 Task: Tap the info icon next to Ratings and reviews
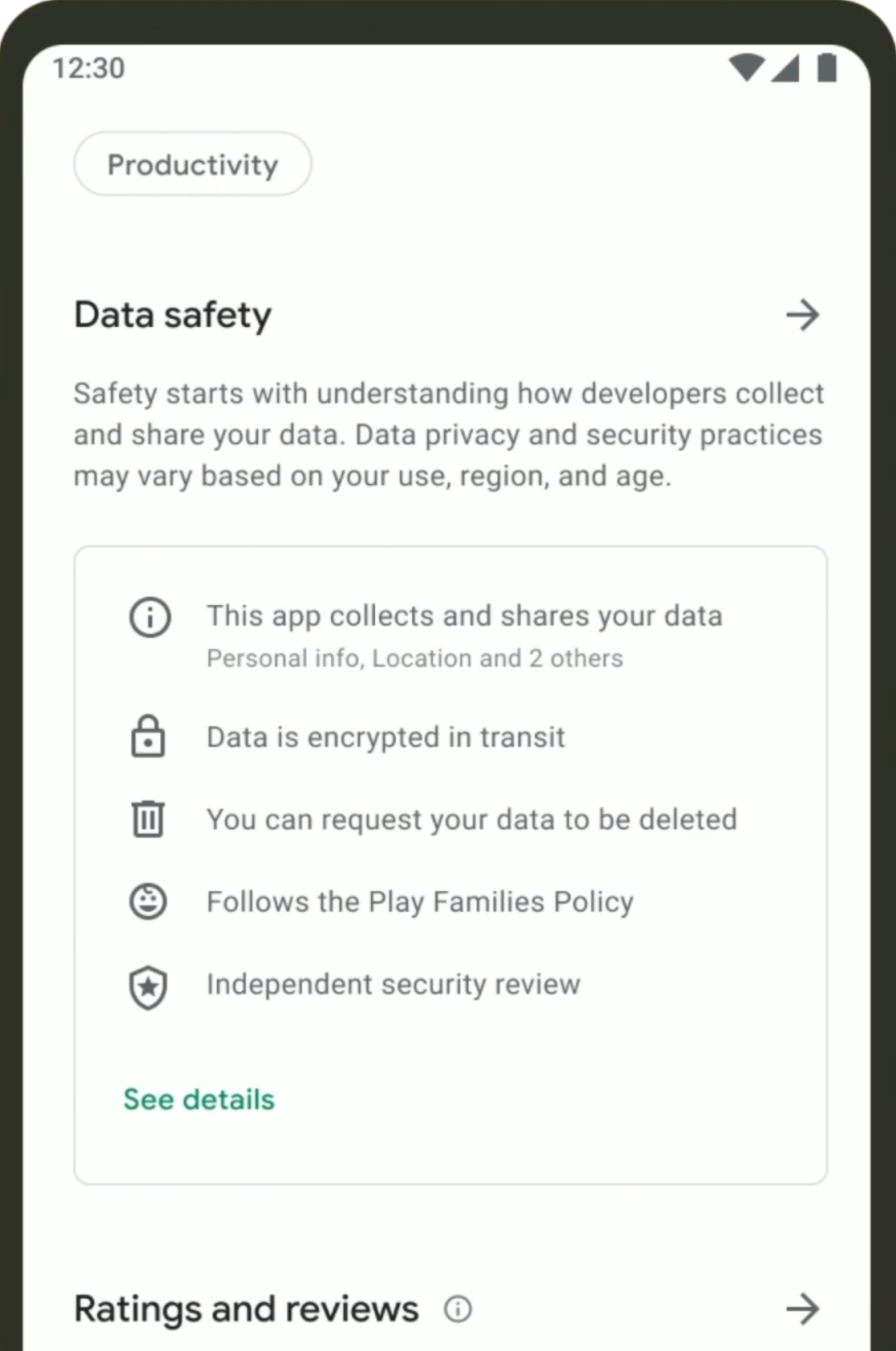(458, 1309)
